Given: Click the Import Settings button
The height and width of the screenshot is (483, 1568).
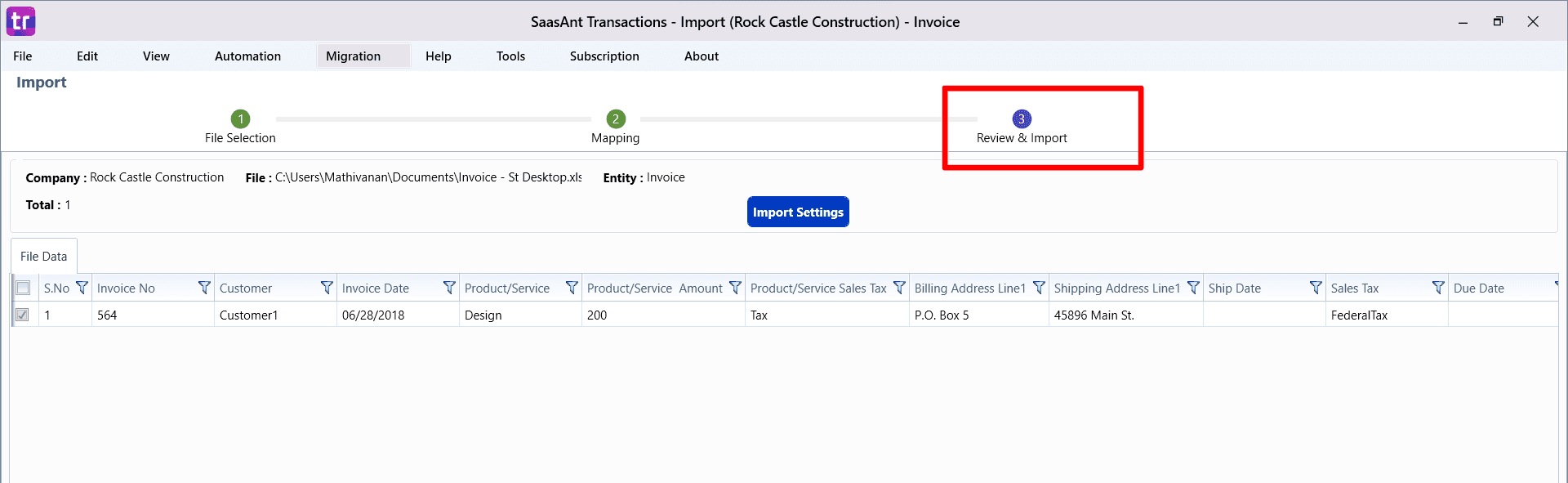Looking at the screenshot, I should [798, 212].
